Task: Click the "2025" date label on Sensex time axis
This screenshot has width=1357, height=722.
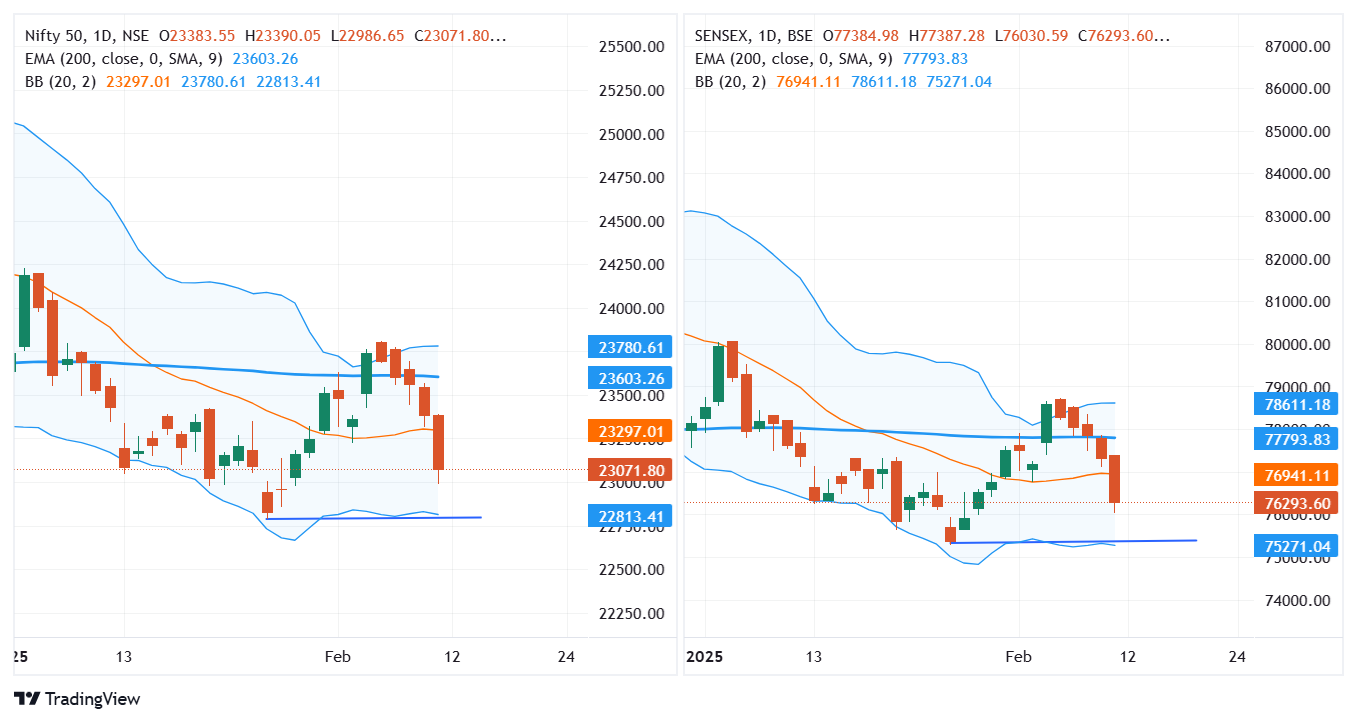Action: click(x=703, y=657)
